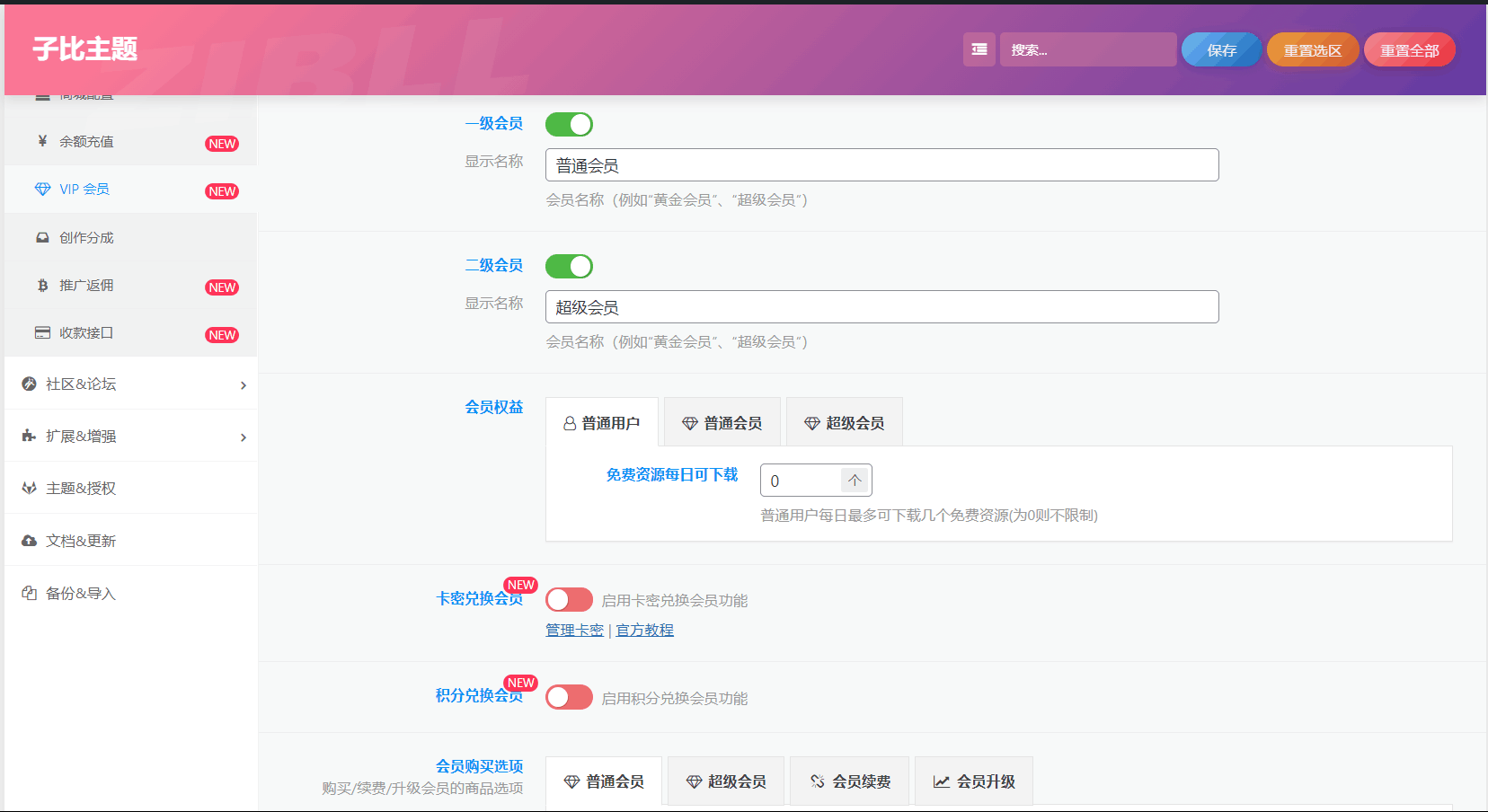Click the 重置选区 button
The width and height of the screenshot is (1488, 812).
(1313, 49)
